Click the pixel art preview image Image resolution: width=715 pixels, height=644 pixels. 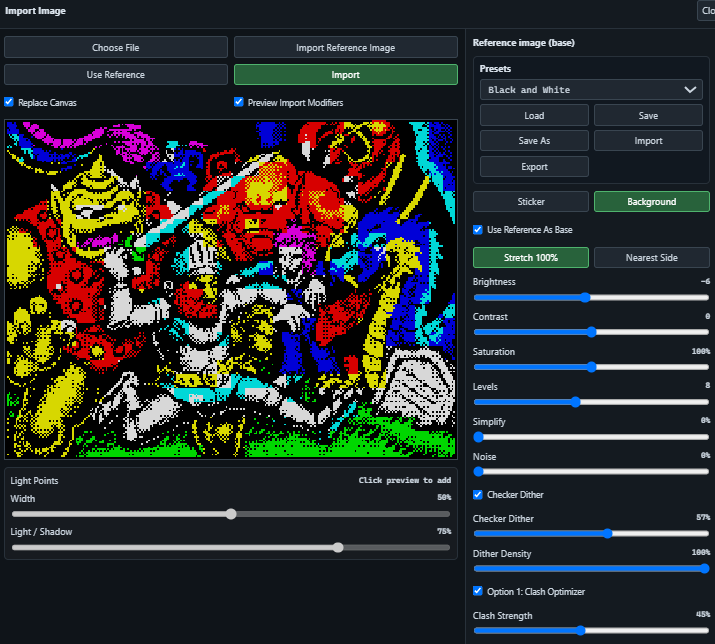tap(231, 289)
